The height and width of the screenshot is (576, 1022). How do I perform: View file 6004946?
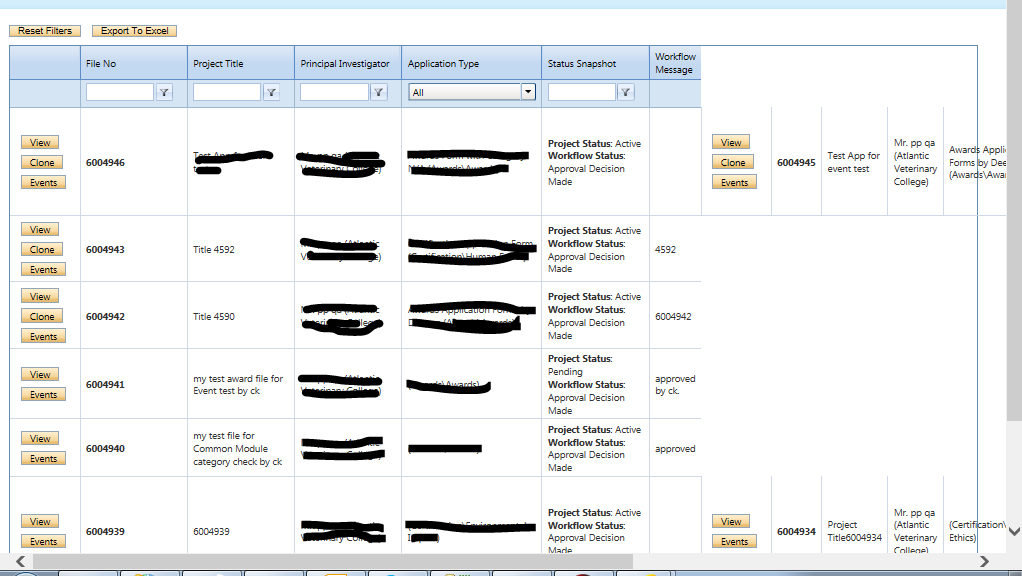pyautogui.click(x=40, y=142)
